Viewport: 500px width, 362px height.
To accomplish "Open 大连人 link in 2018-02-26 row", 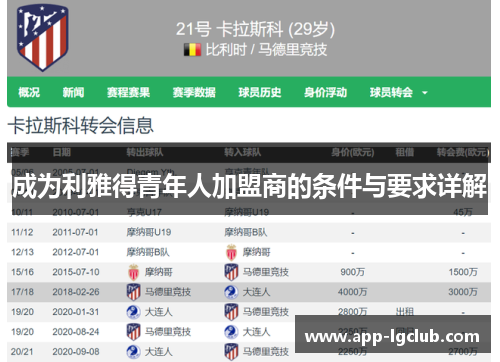I will 256,292.
